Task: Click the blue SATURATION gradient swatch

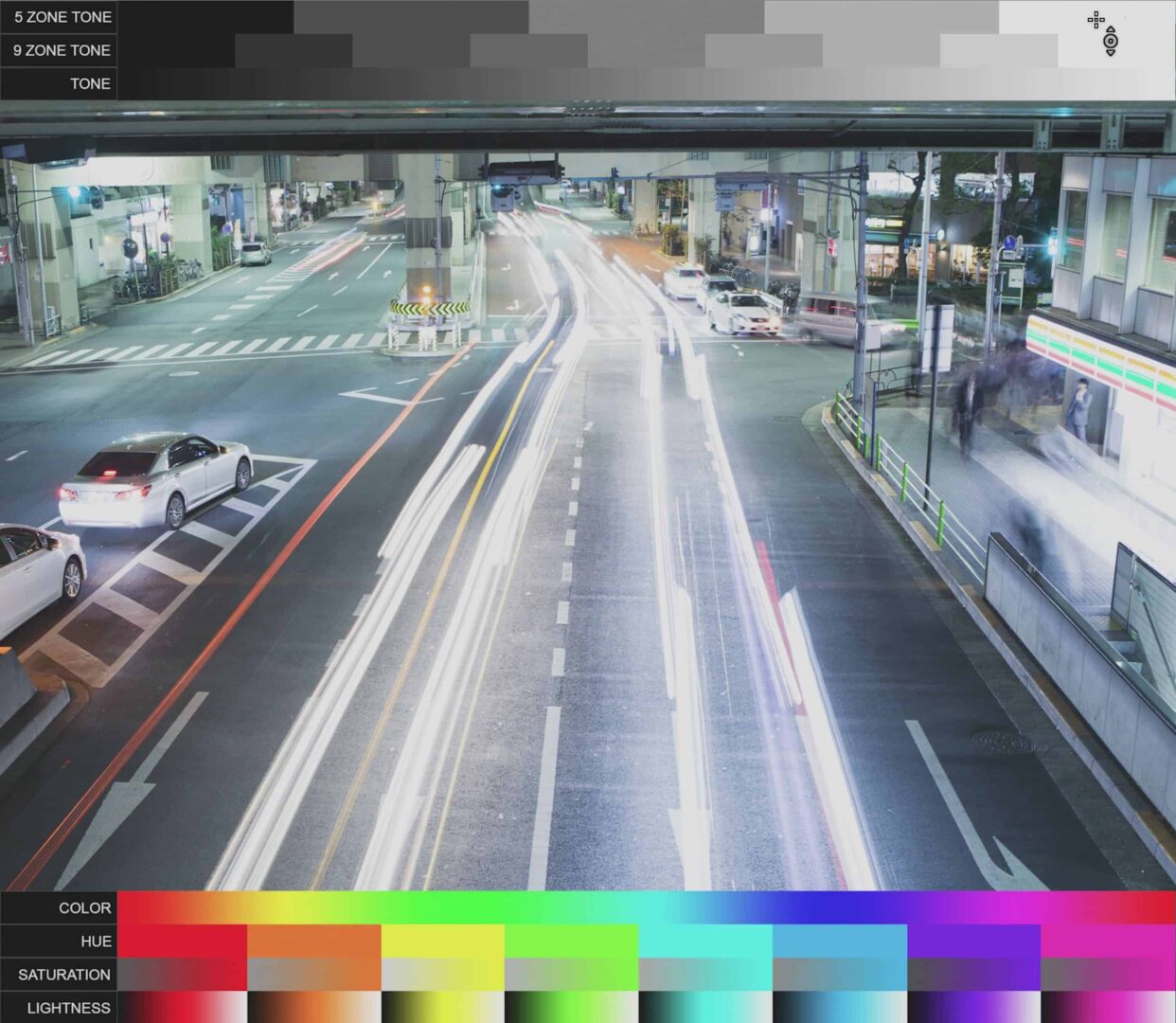Action: pyautogui.click(x=840, y=974)
